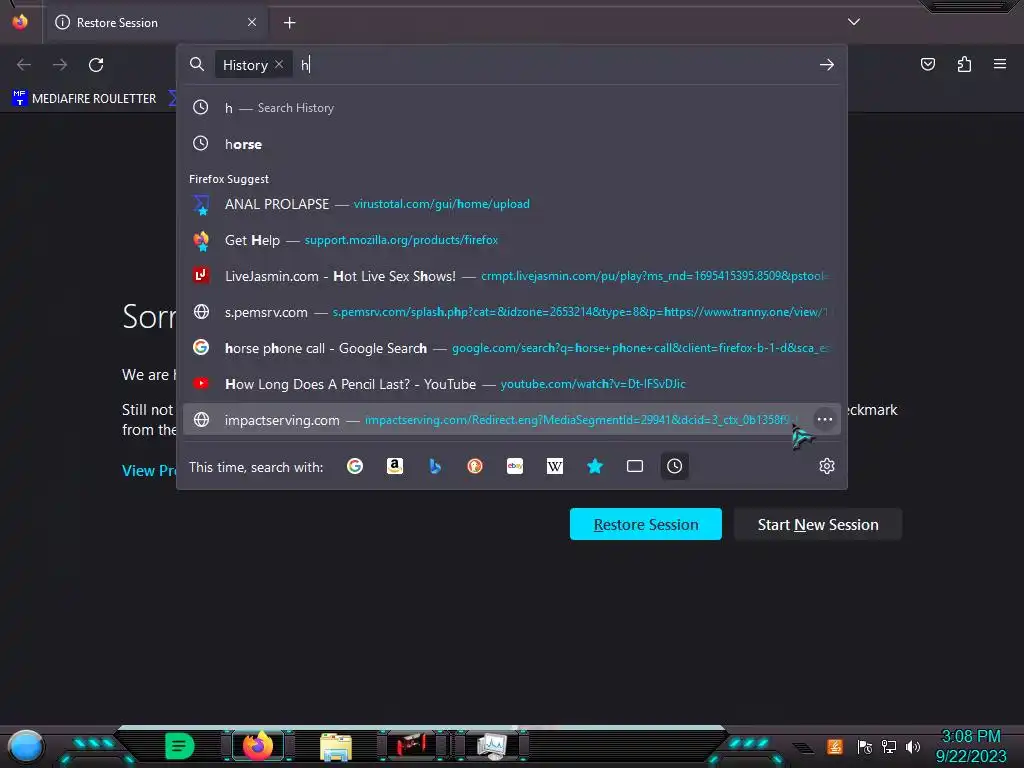The image size is (1024, 768).
Task: List all tabs dropdown arrow
Action: pos(854,22)
